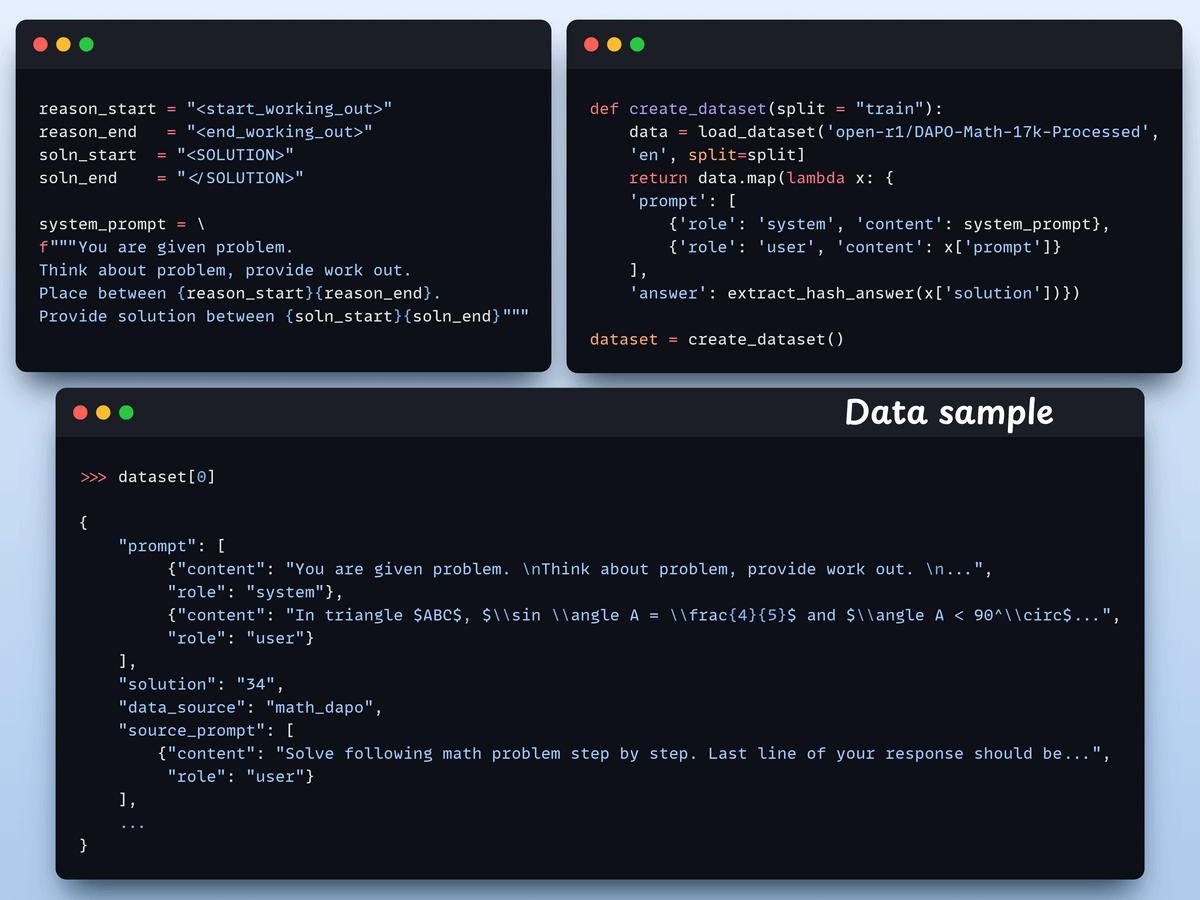This screenshot has width=1200, height=900.
Task: Click yellow minimize dot on create_dataset window
Action: [x=614, y=44]
